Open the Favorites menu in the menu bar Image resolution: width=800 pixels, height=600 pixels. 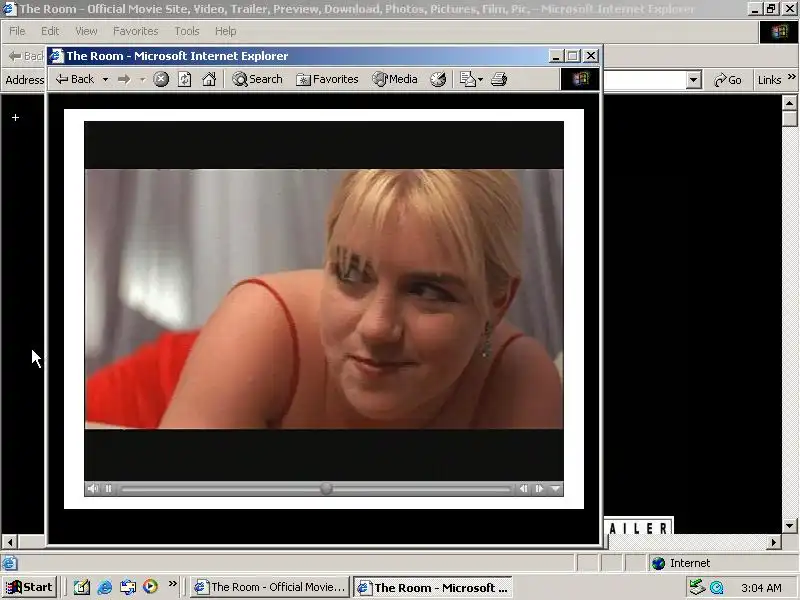coord(136,31)
